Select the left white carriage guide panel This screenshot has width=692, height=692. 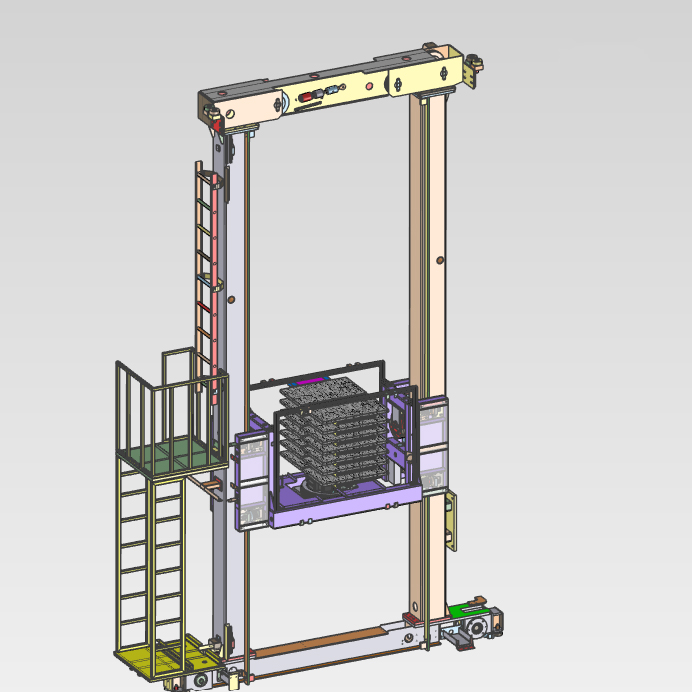pyautogui.click(x=251, y=478)
